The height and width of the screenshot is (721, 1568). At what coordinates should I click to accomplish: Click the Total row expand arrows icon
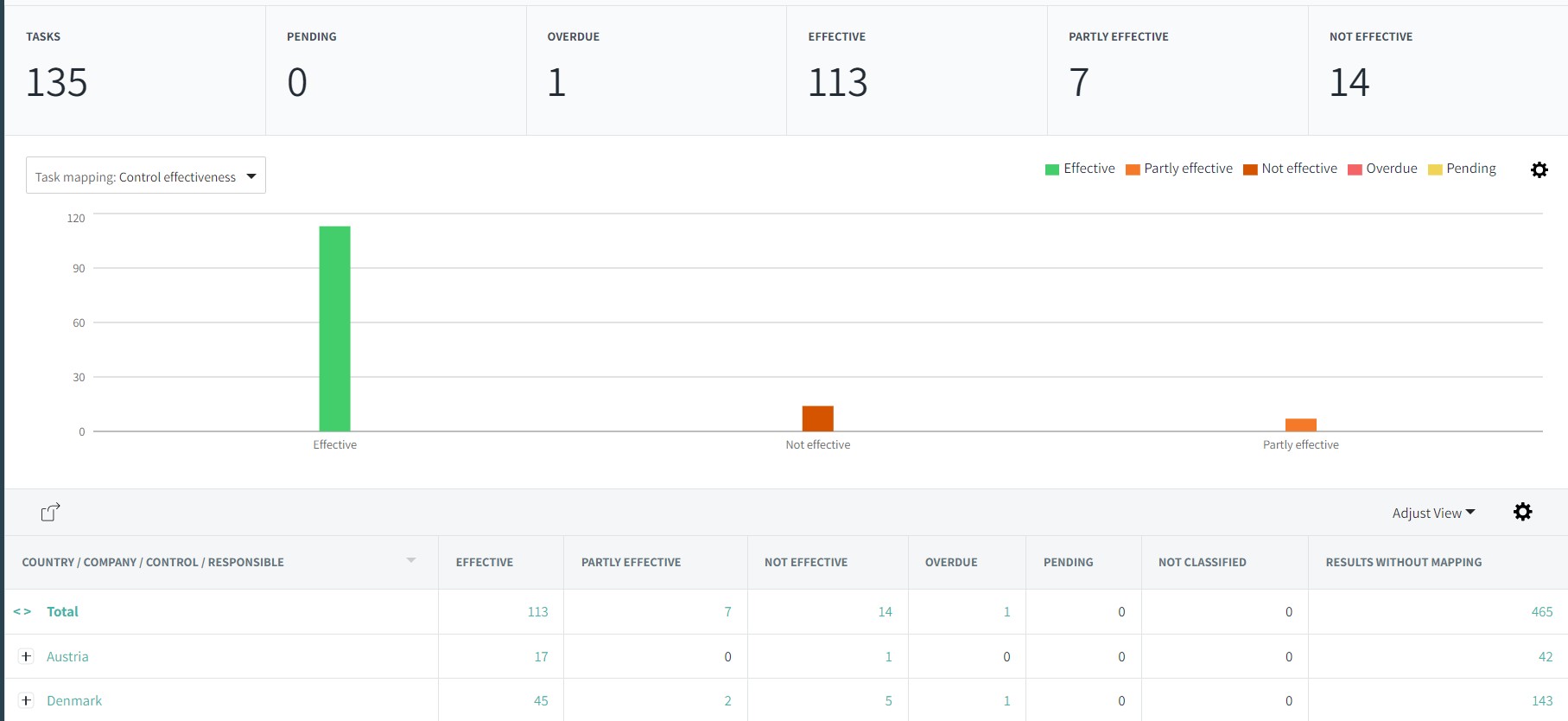[22, 612]
